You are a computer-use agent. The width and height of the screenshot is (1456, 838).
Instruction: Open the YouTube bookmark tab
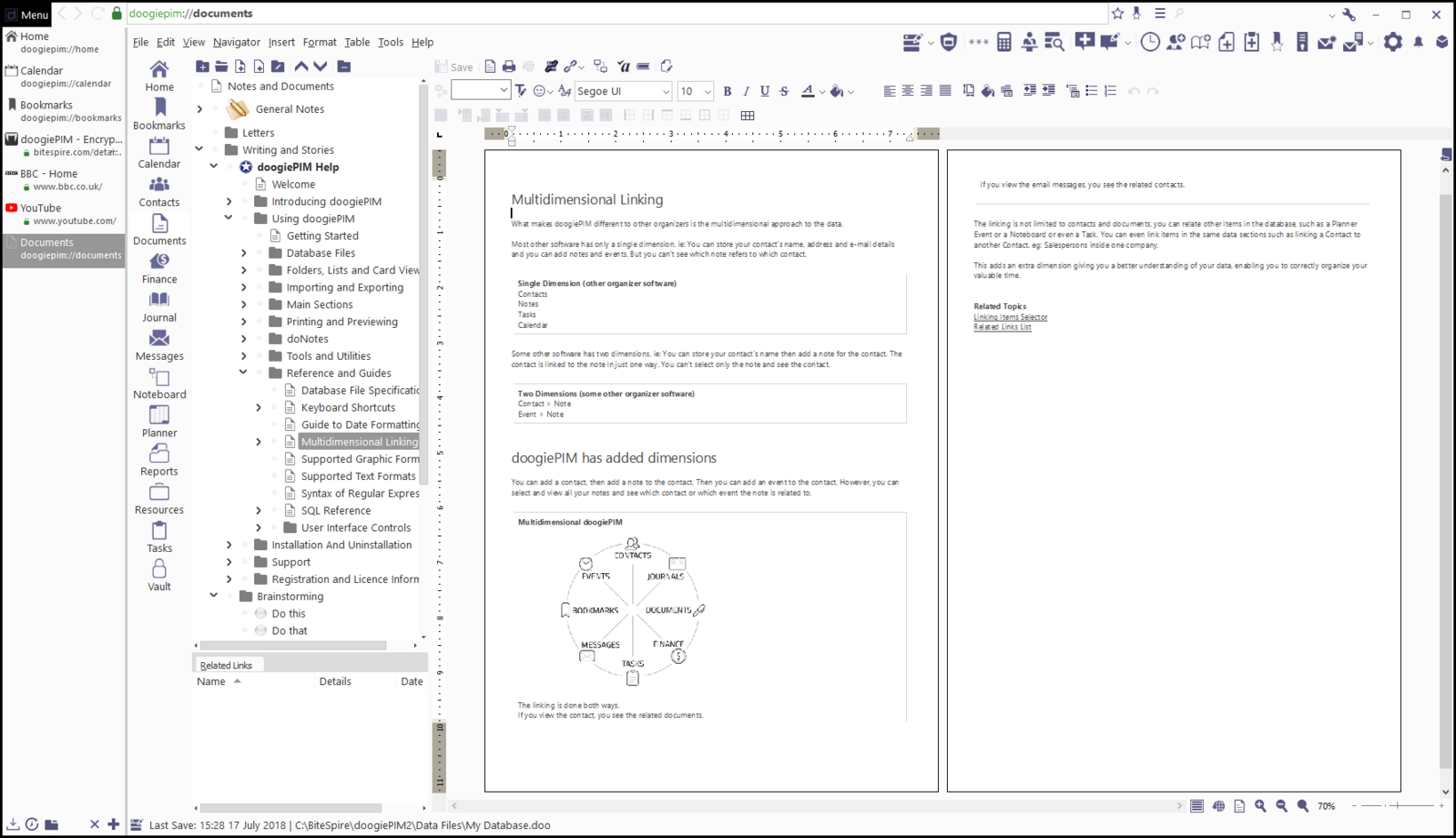point(64,214)
